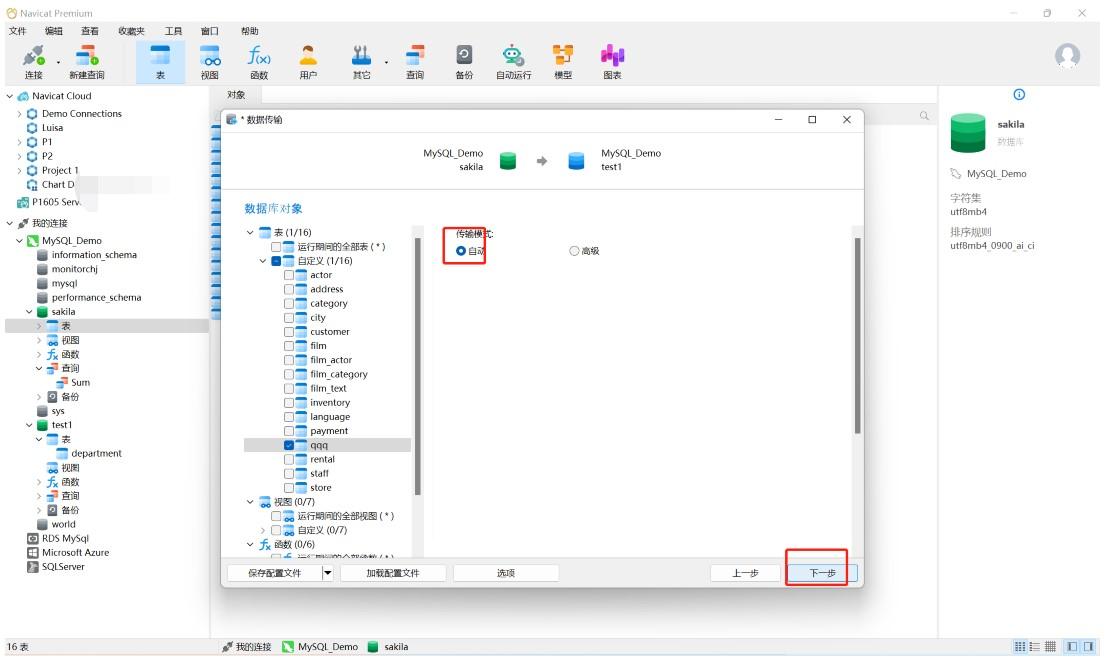Open 新建查询 (New Query) from the toolbar
Screen dimensions: 1105x659
coord(86,60)
